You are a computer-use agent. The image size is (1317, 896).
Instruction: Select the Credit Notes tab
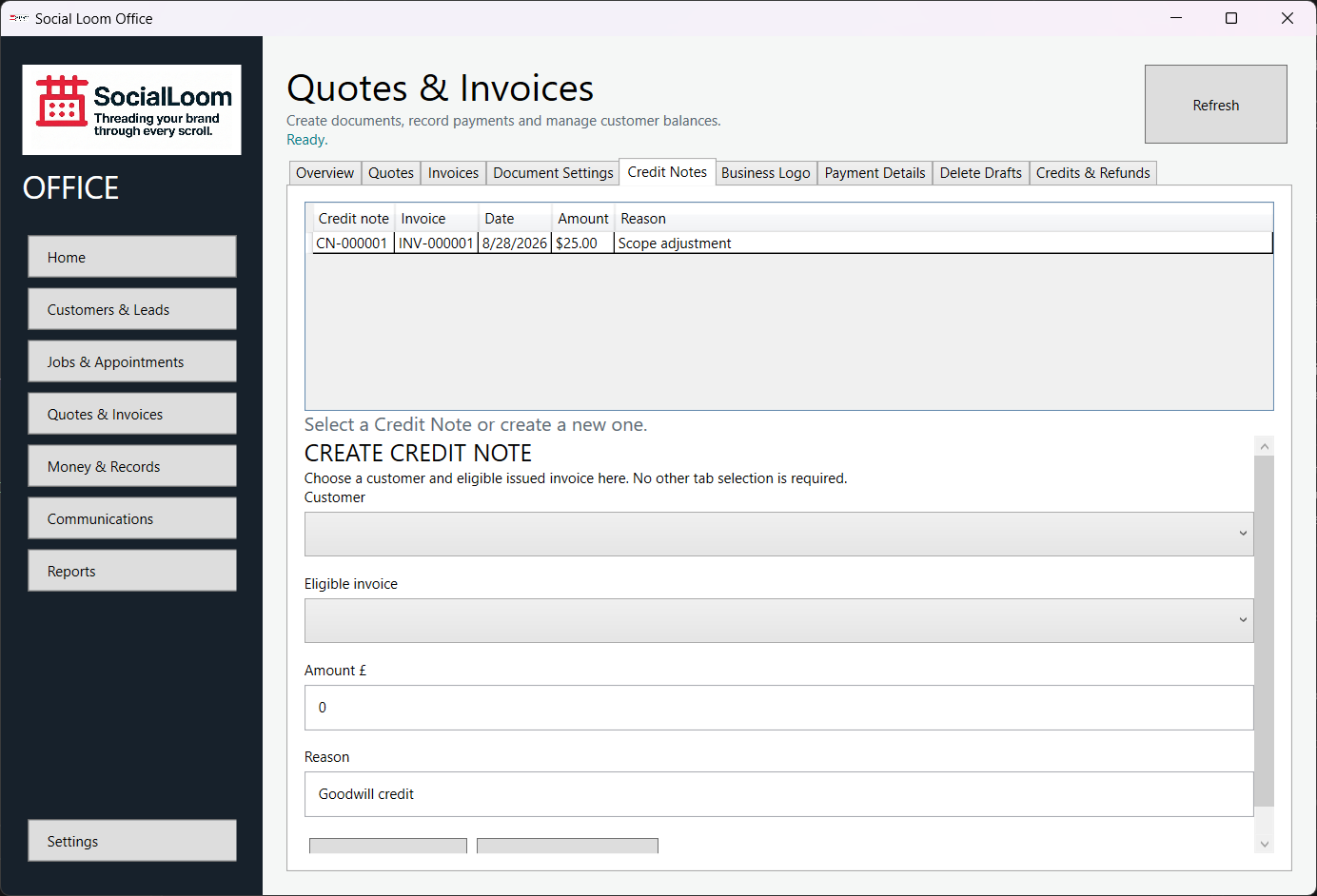(667, 172)
